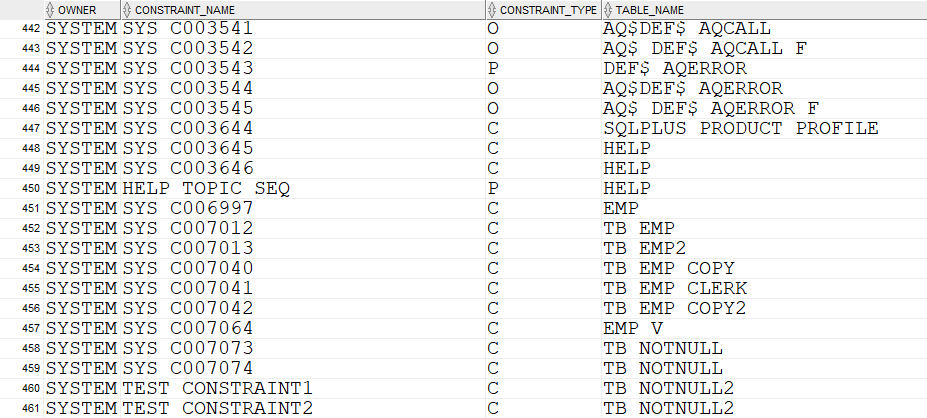Viewport: 927px width, 418px height.
Task: Click the AQ$DEF$ AQERROR table name
Action: tap(693, 89)
